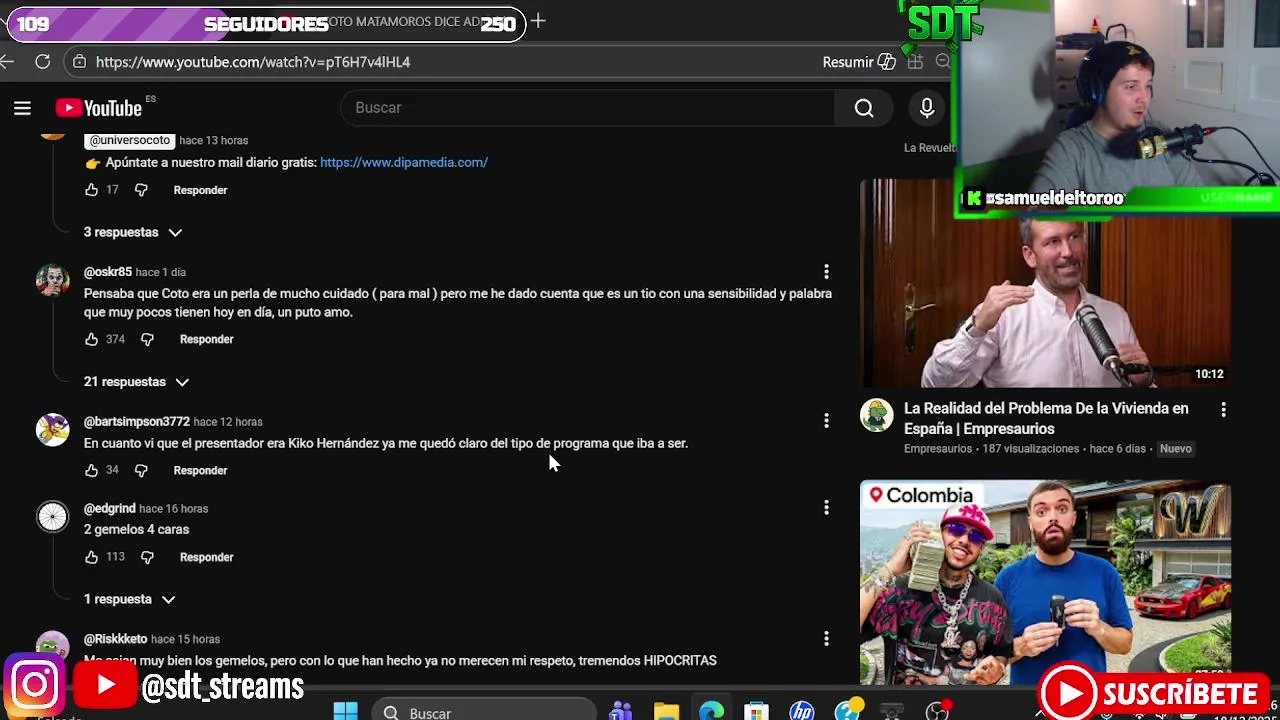
Task: Like the @edgrind comment
Action: pos(92,557)
